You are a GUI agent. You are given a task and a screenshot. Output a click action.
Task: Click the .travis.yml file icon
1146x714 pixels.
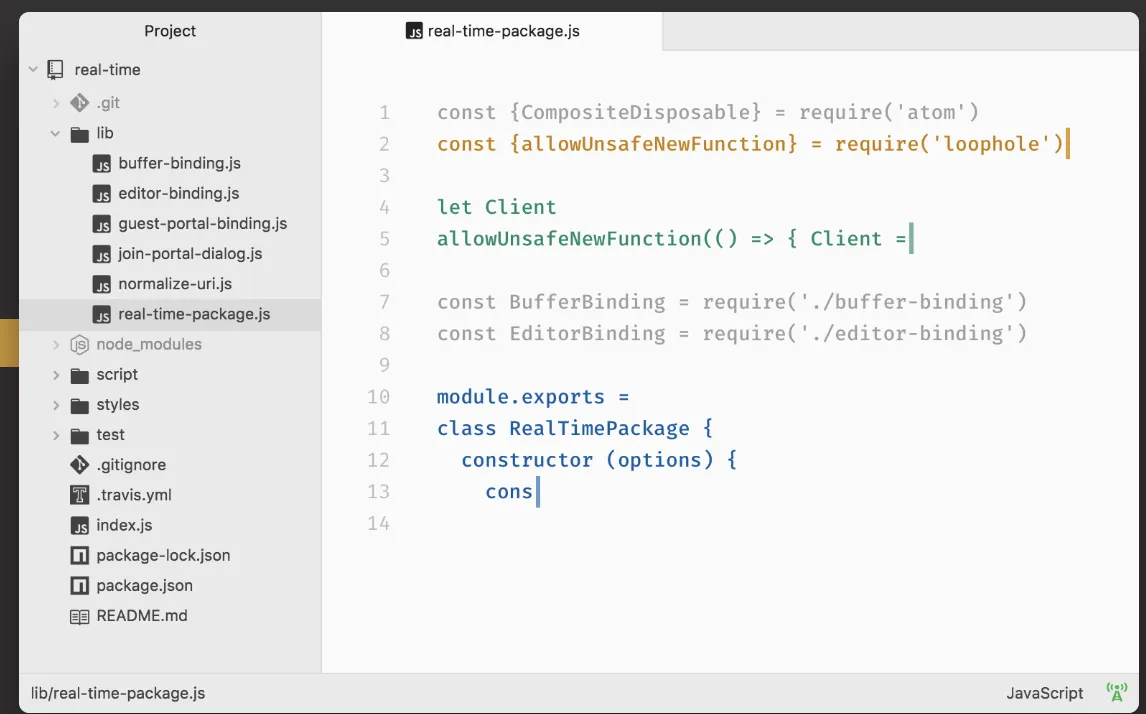[x=79, y=495]
